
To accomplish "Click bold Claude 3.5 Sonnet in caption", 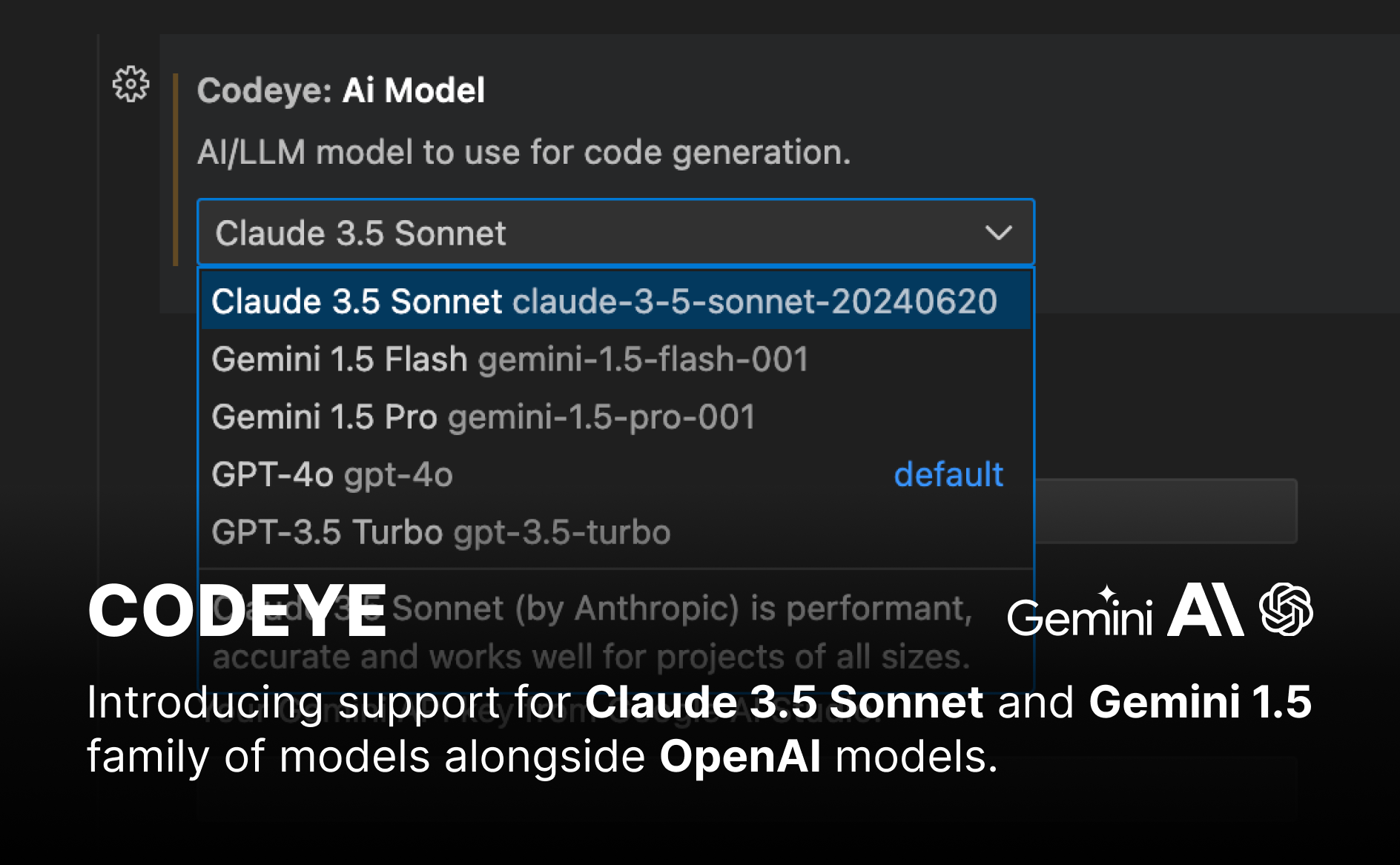I will 785,702.
